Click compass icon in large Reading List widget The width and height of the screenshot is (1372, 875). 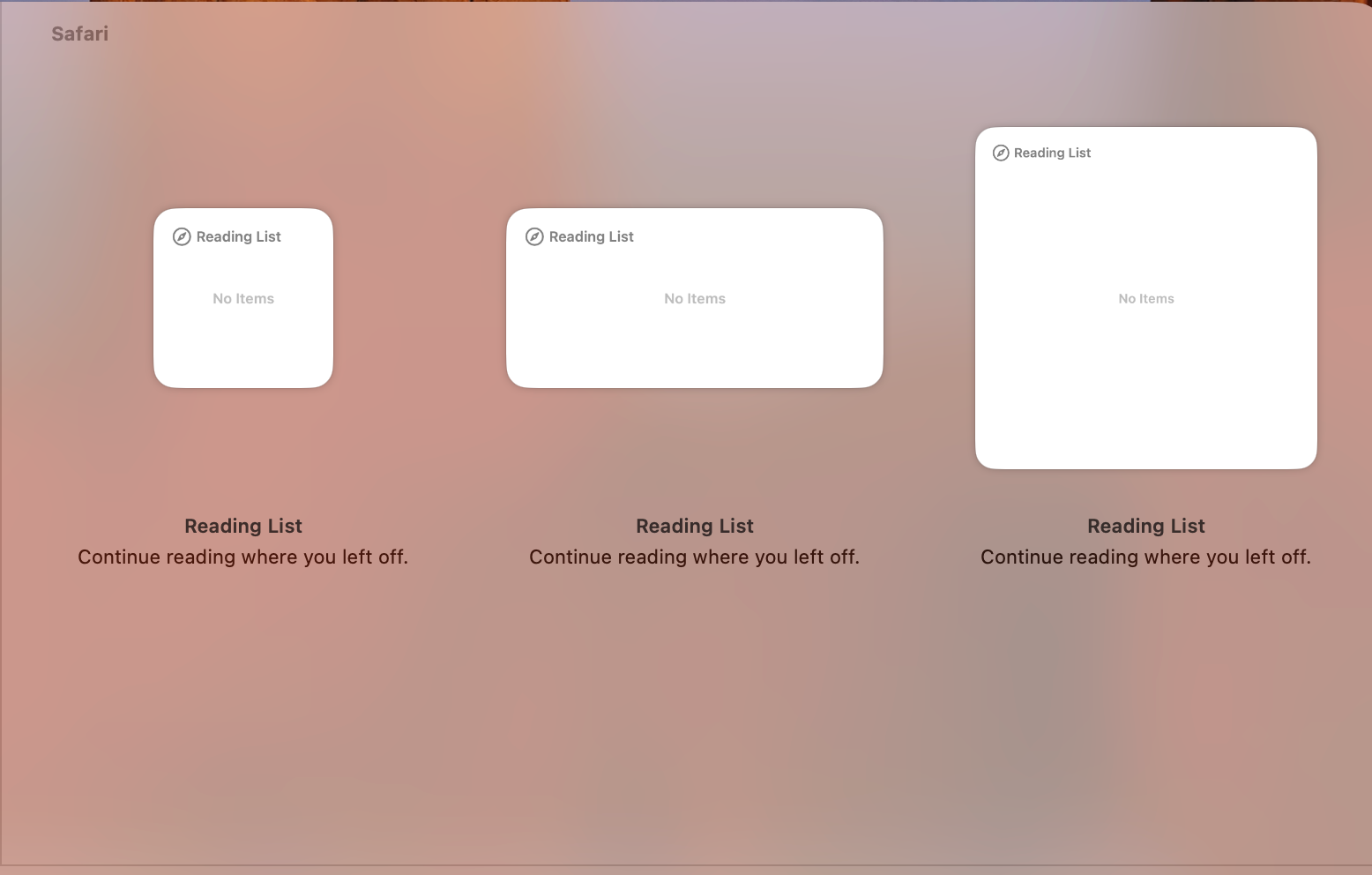coord(1001,153)
